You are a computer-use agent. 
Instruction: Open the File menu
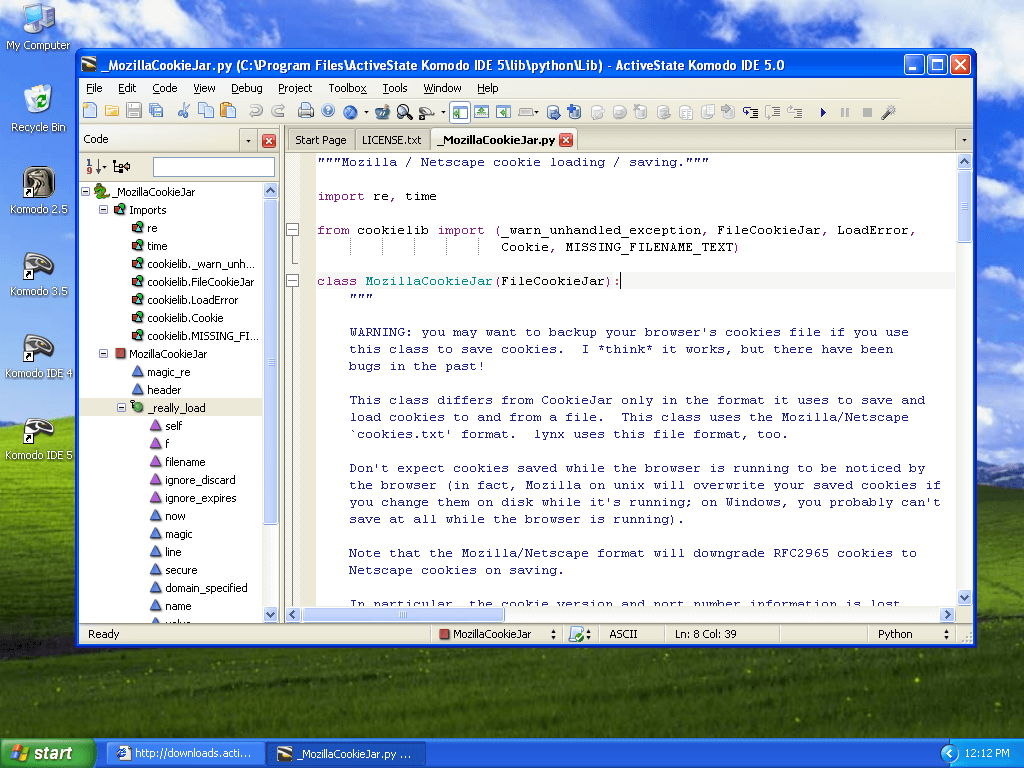pos(94,88)
